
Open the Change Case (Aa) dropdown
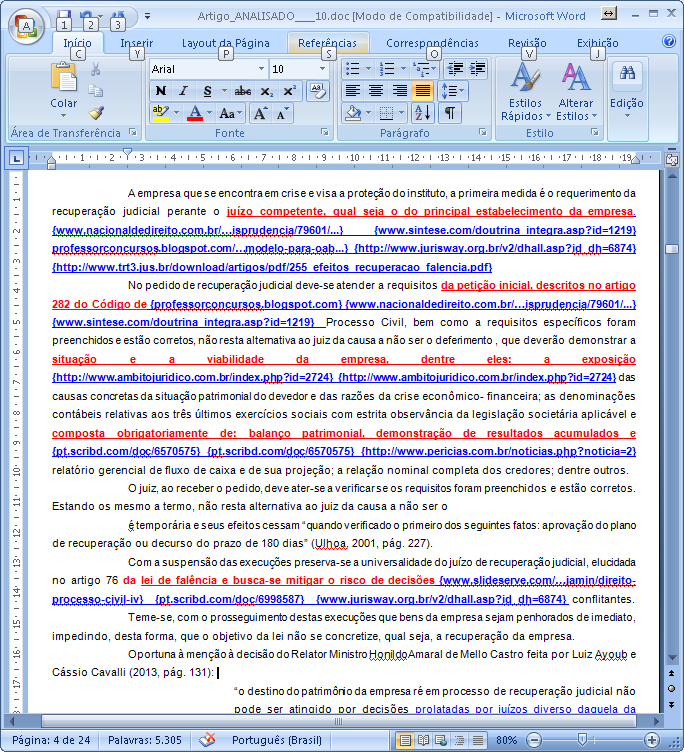pos(230,114)
